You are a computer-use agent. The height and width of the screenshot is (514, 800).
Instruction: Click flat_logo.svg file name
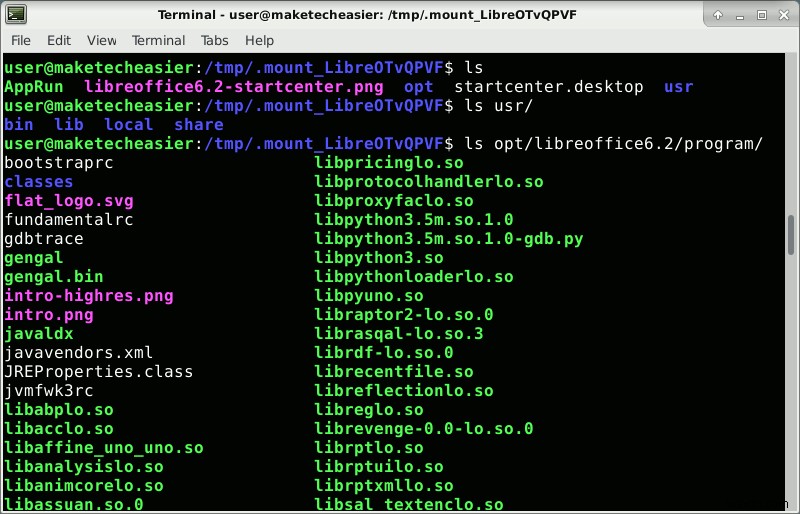[x=69, y=201]
